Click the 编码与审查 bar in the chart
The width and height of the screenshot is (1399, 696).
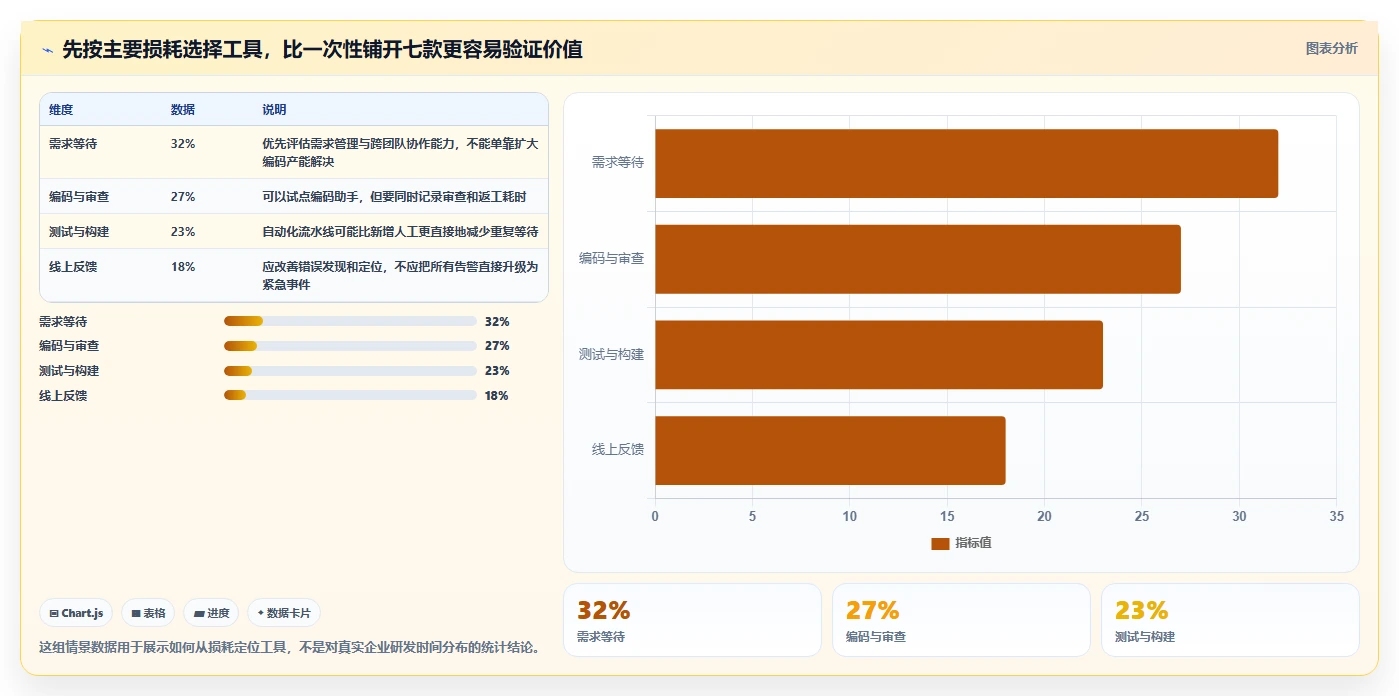point(918,259)
